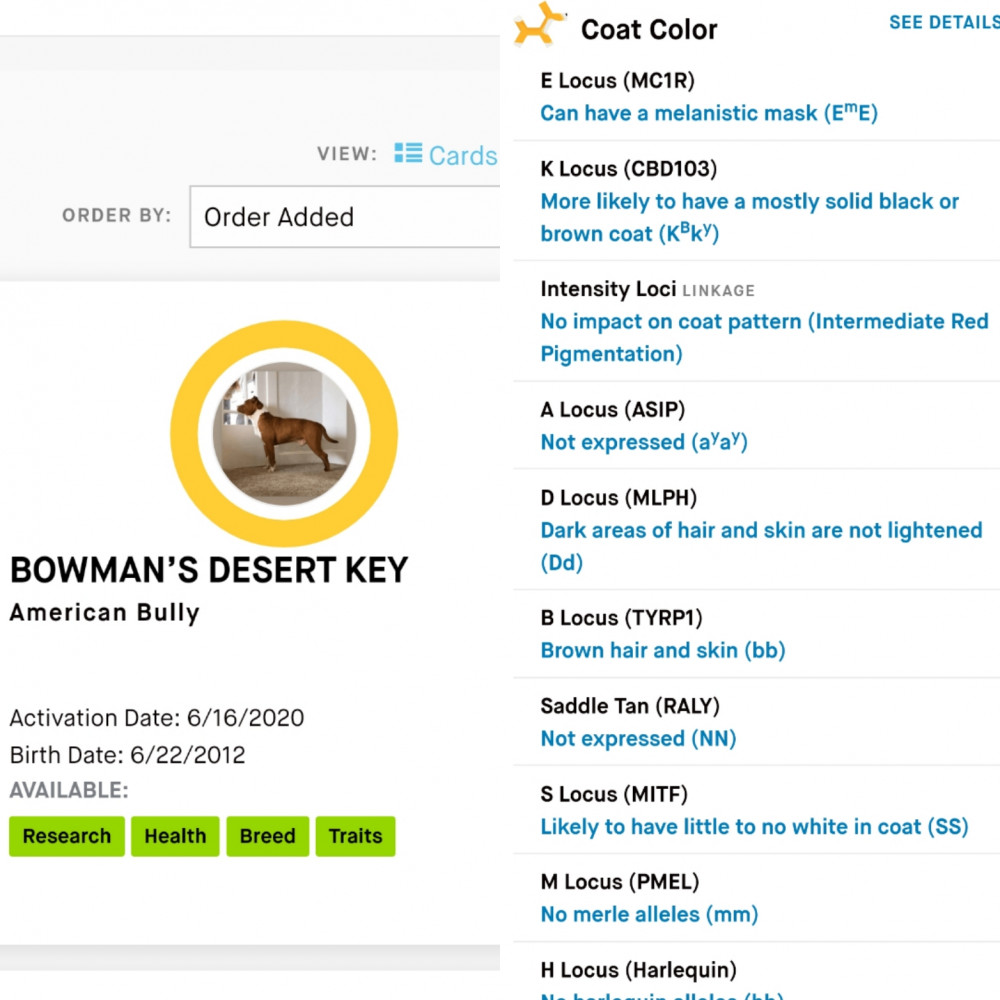The height and width of the screenshot is (1000, 1000).
Task: Open Saddle Tan Not expressed (NN) link
Action: click(x=638, y=739)
